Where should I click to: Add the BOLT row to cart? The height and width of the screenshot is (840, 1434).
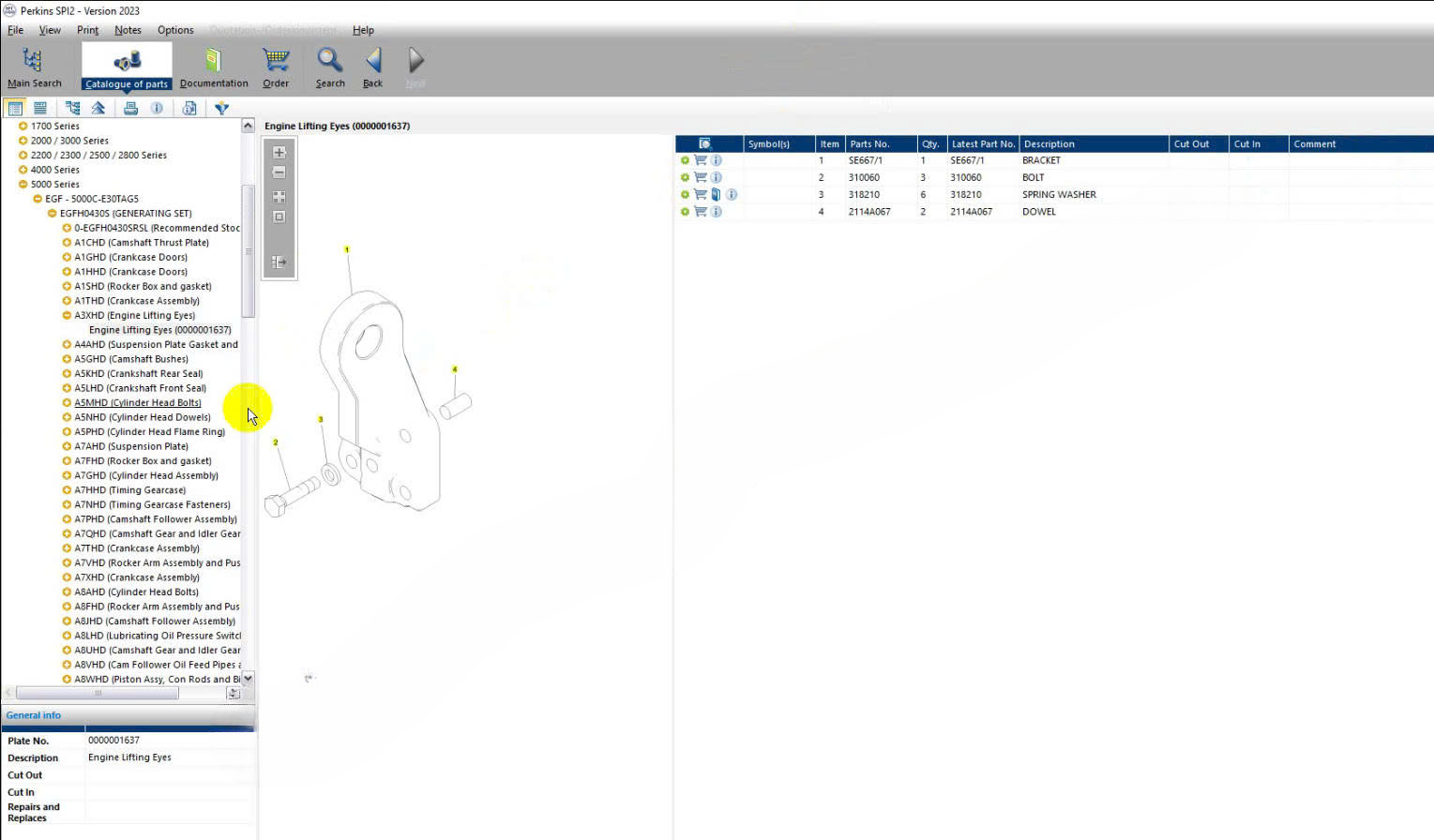pyautogui.click(x=701, y=177)
